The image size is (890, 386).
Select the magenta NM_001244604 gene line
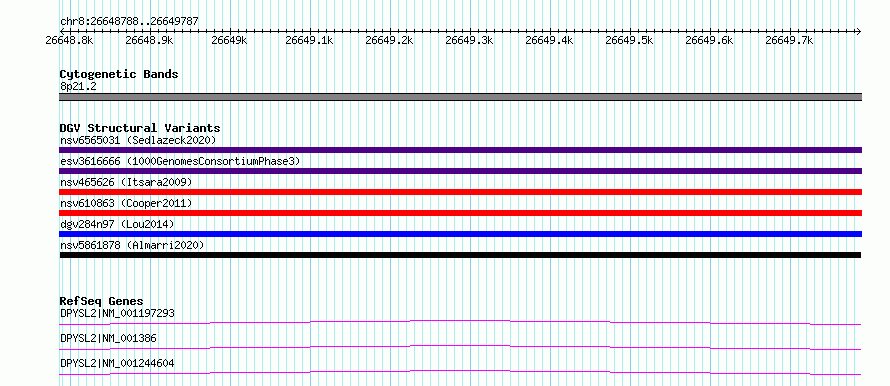(x=460, y=372)
